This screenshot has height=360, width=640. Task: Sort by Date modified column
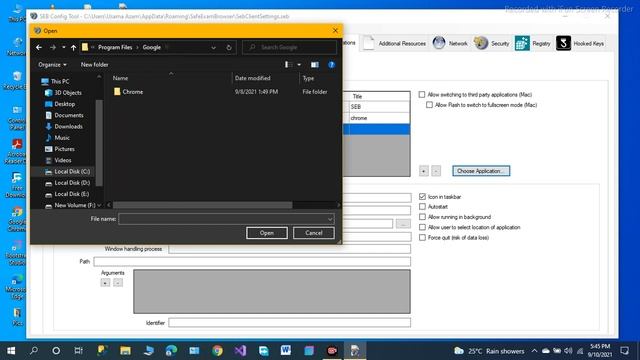pyautogui.click(x=252, y=78)
